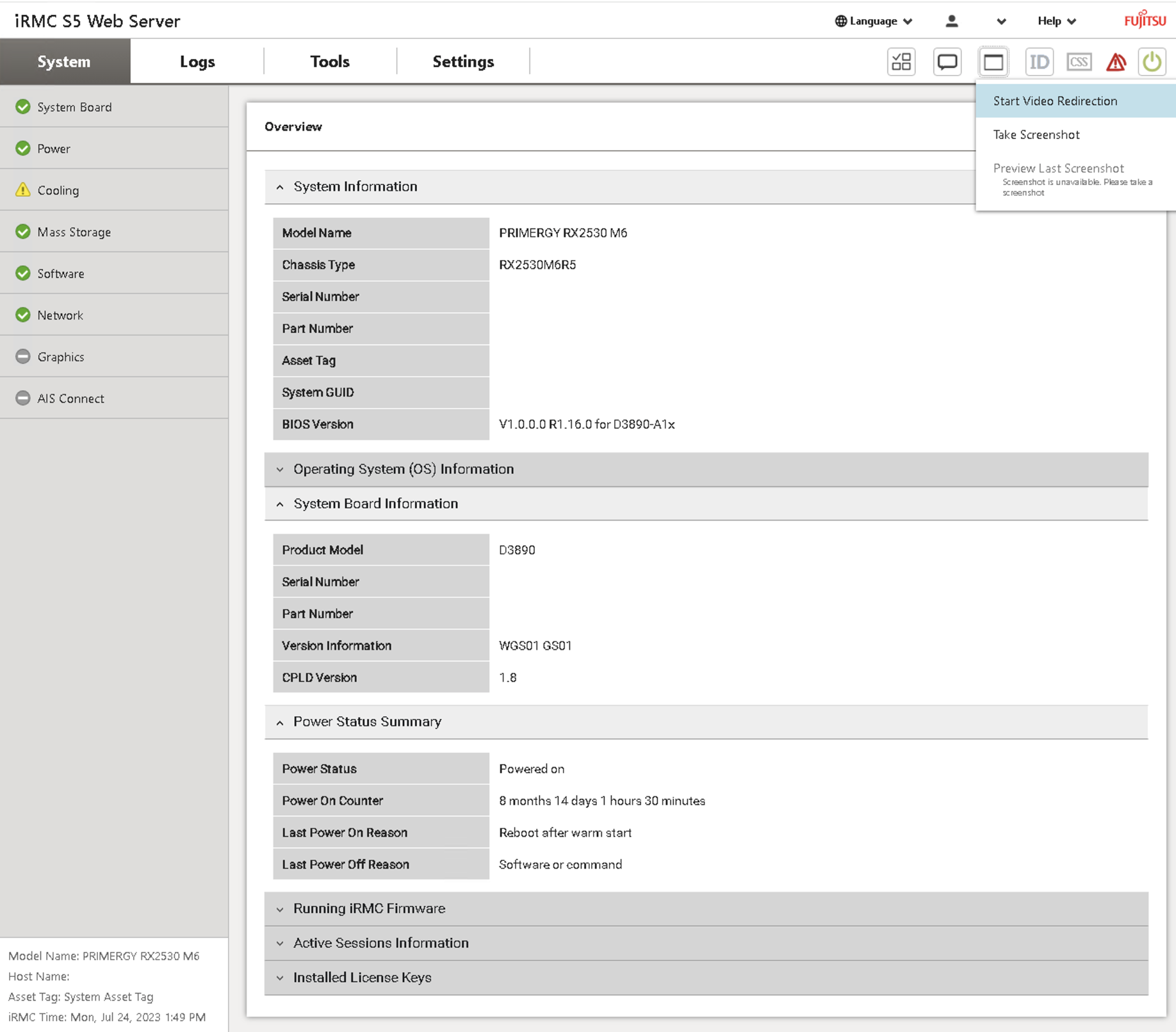Toggle the ID identify LED icon
This screenshot has width=1176, height=1032.
[x=1039, y=61]
